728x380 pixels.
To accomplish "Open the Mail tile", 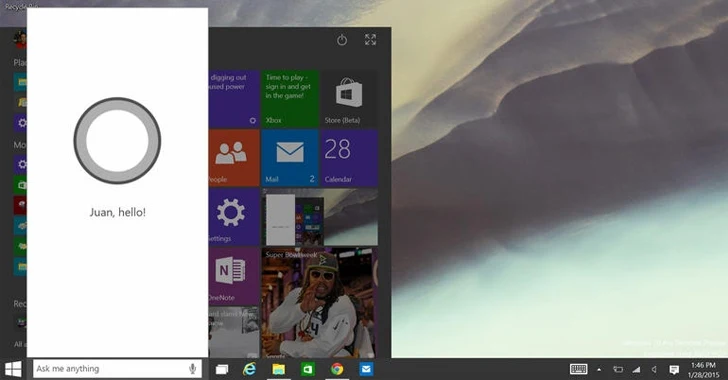I will [x=290, y=158].
